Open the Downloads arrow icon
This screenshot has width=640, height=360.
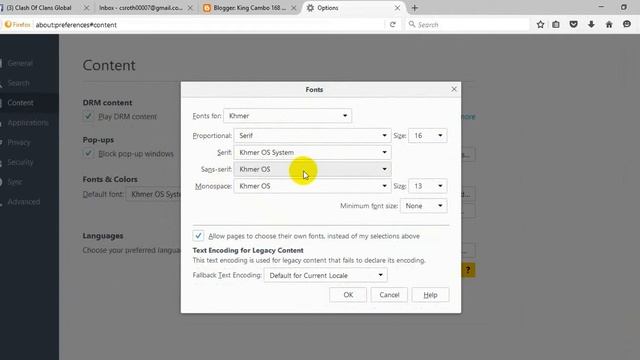(x=591, y=25)
